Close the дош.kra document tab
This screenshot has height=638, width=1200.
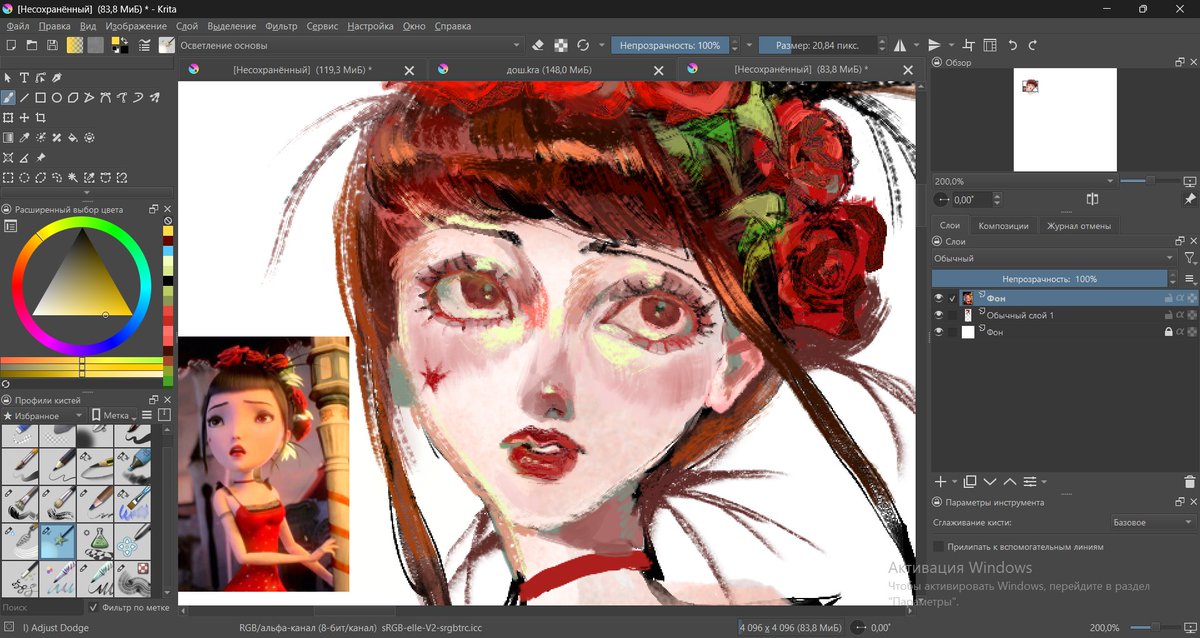(x=658, y=70)
